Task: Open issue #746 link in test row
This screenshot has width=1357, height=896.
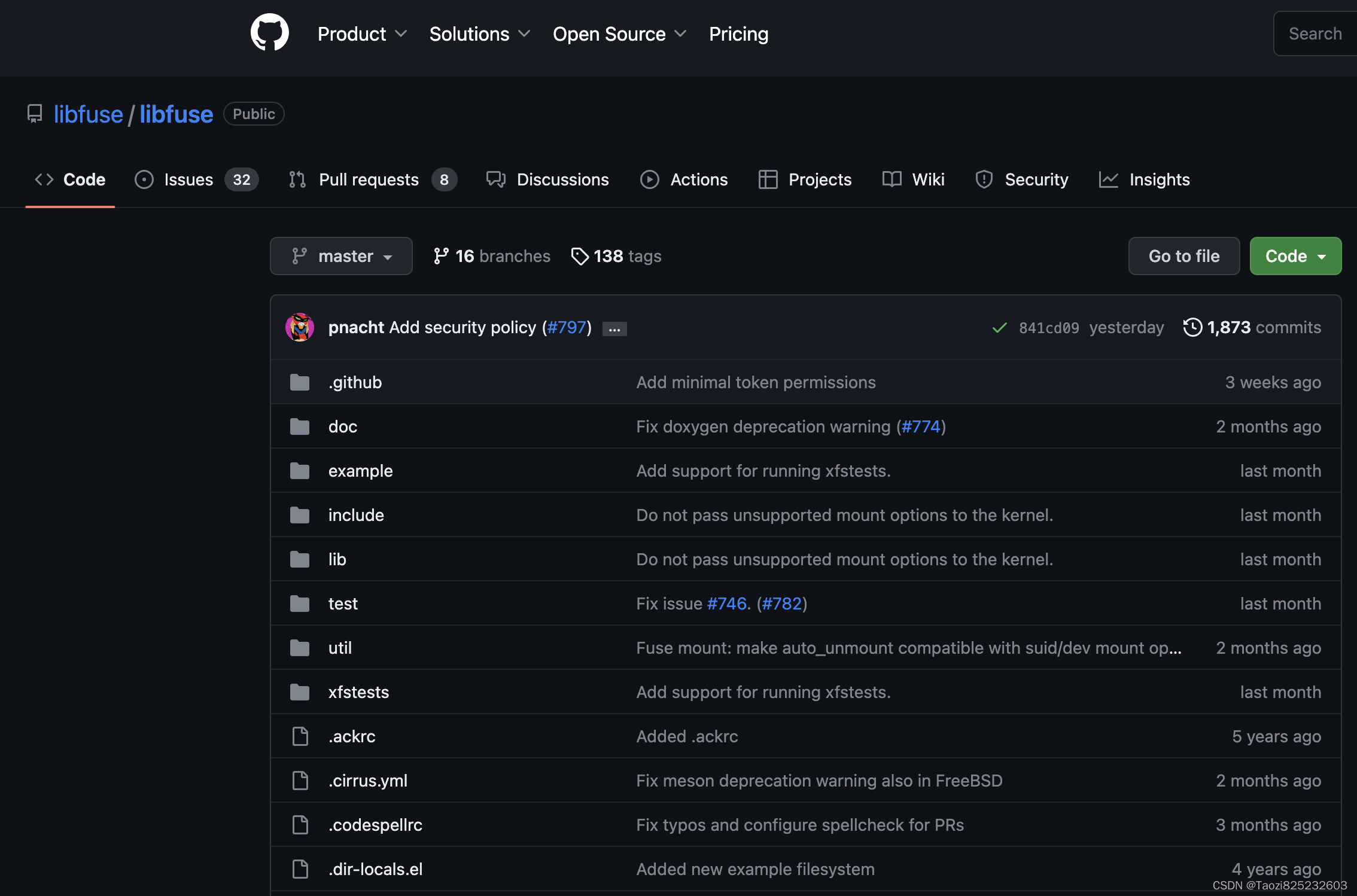Action: coord(727,604)
